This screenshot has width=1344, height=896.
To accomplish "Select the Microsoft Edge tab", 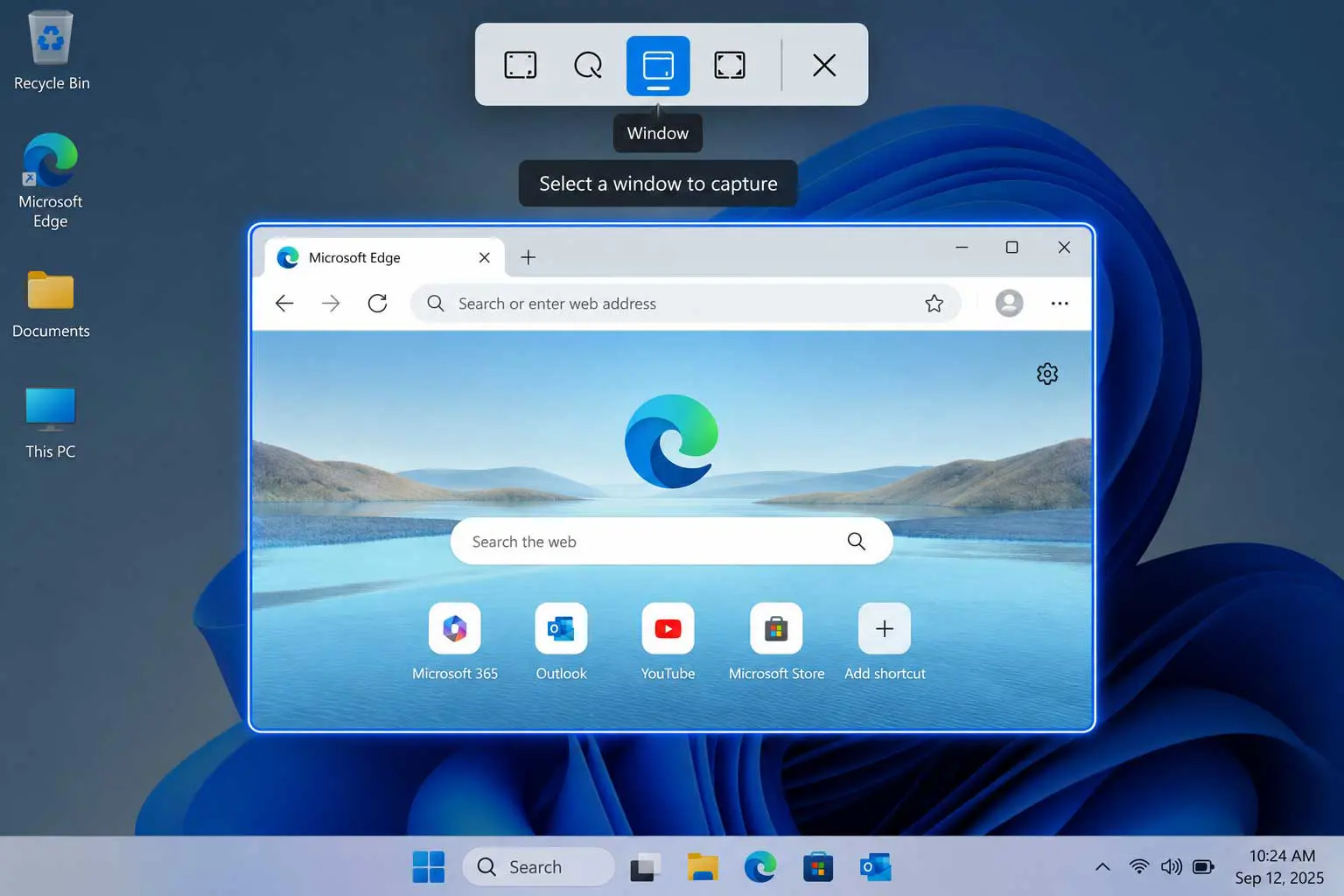I will pos(385,257).
